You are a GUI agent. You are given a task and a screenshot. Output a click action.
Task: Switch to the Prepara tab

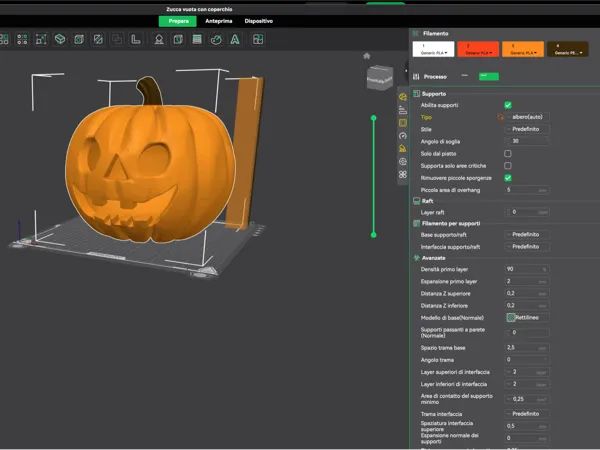click(178, 21)
